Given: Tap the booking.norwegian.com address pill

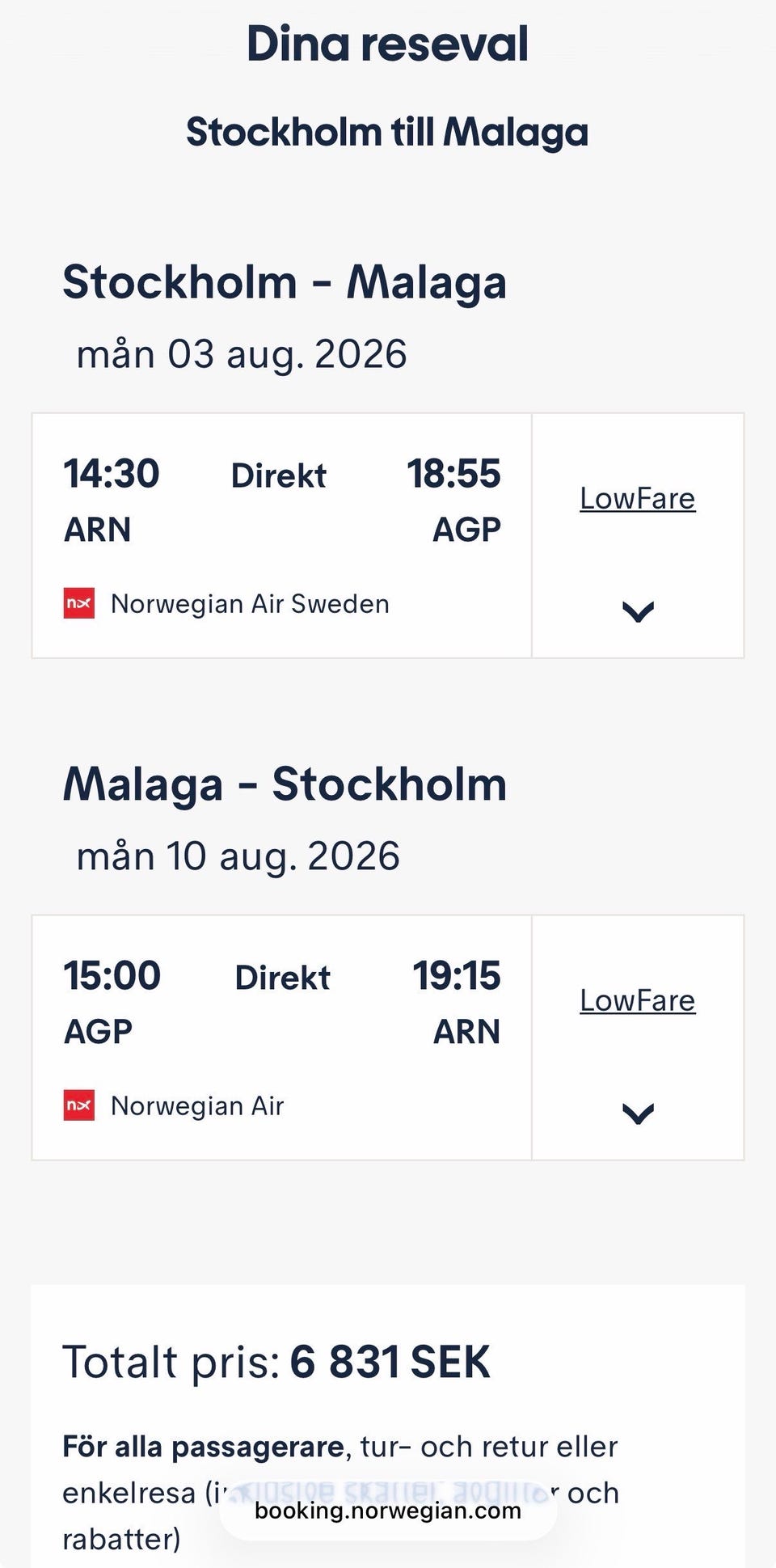Looking at the screenshot, I should click(388, 1510).
